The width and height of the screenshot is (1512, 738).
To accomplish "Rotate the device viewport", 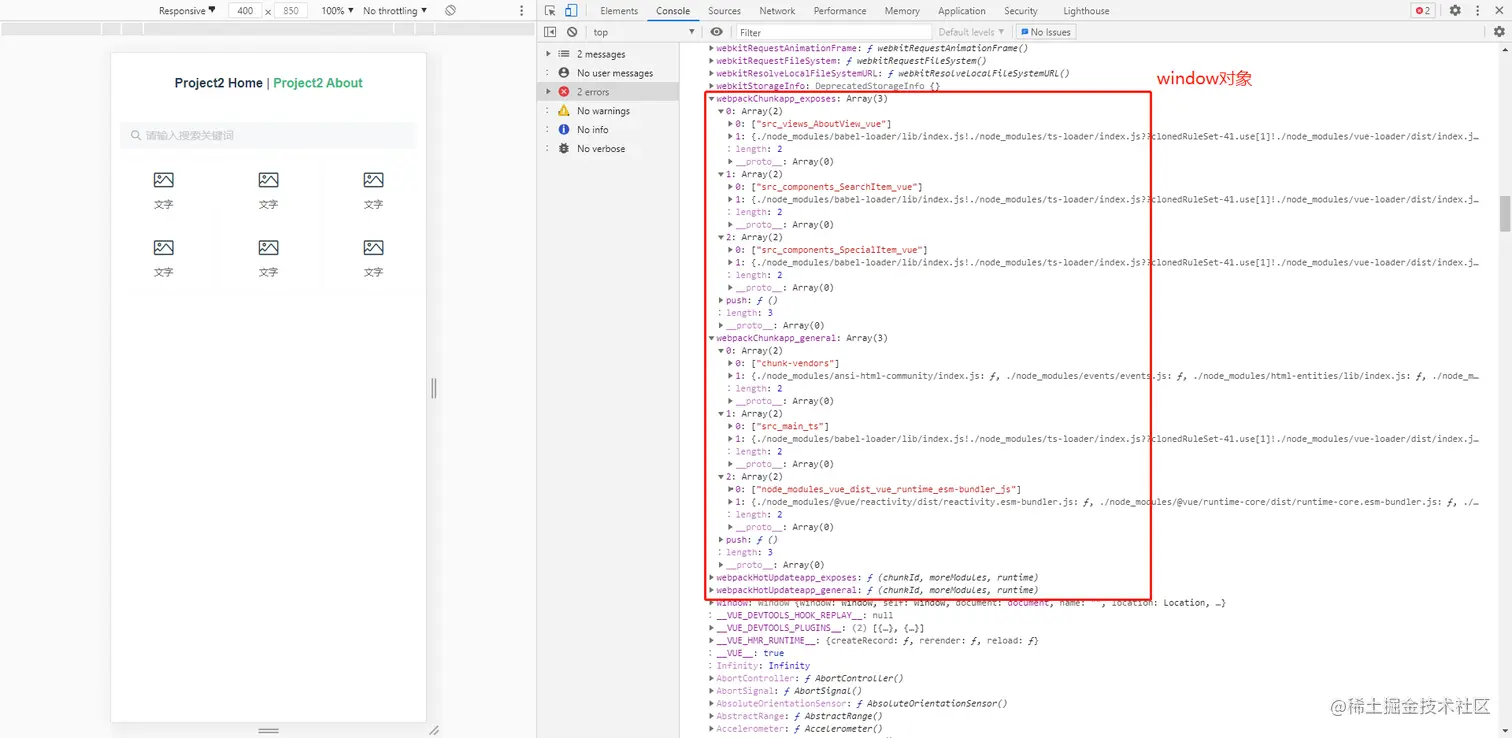I will coord(450,11).
